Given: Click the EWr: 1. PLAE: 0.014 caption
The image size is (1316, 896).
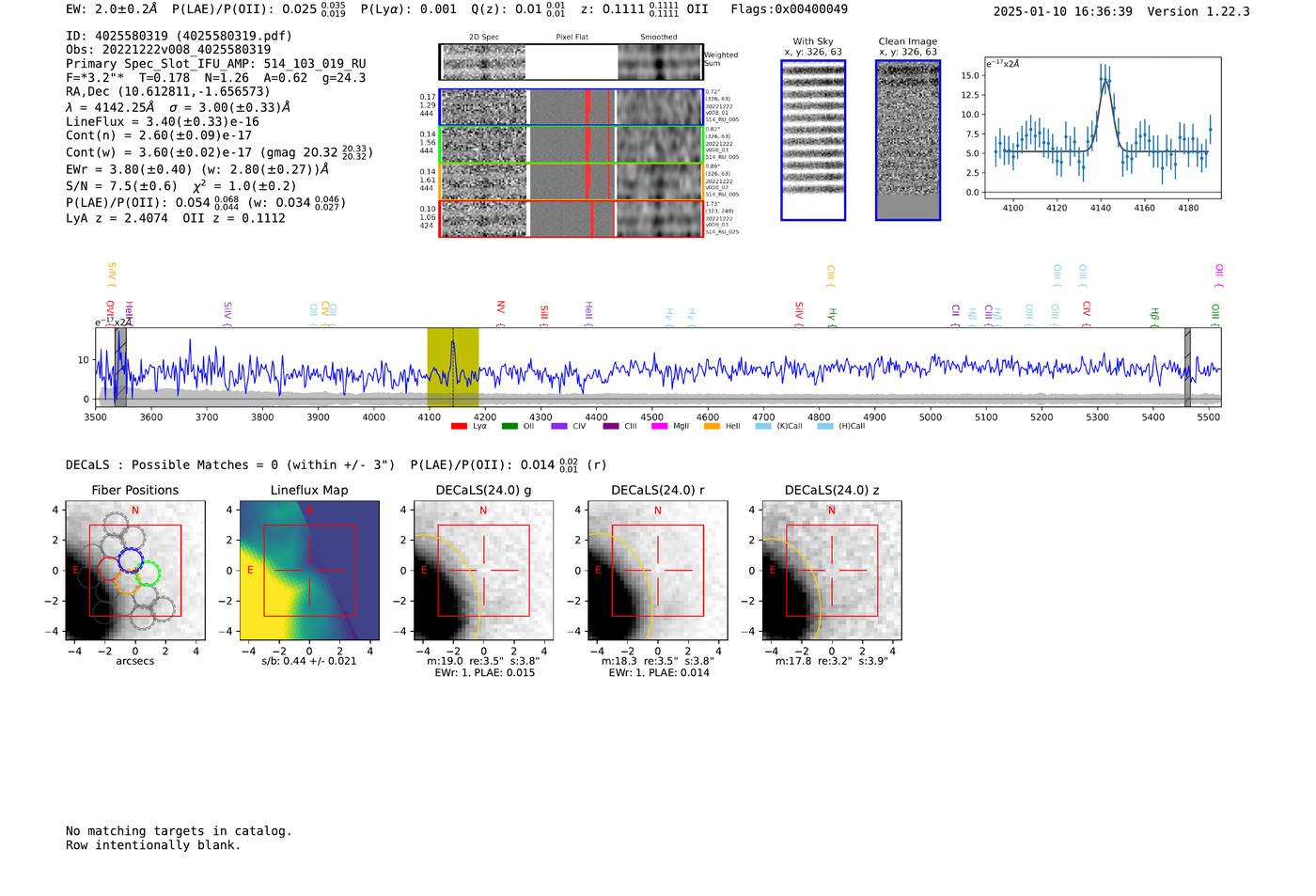Looking at the screenshot, I should pos(658,672).
